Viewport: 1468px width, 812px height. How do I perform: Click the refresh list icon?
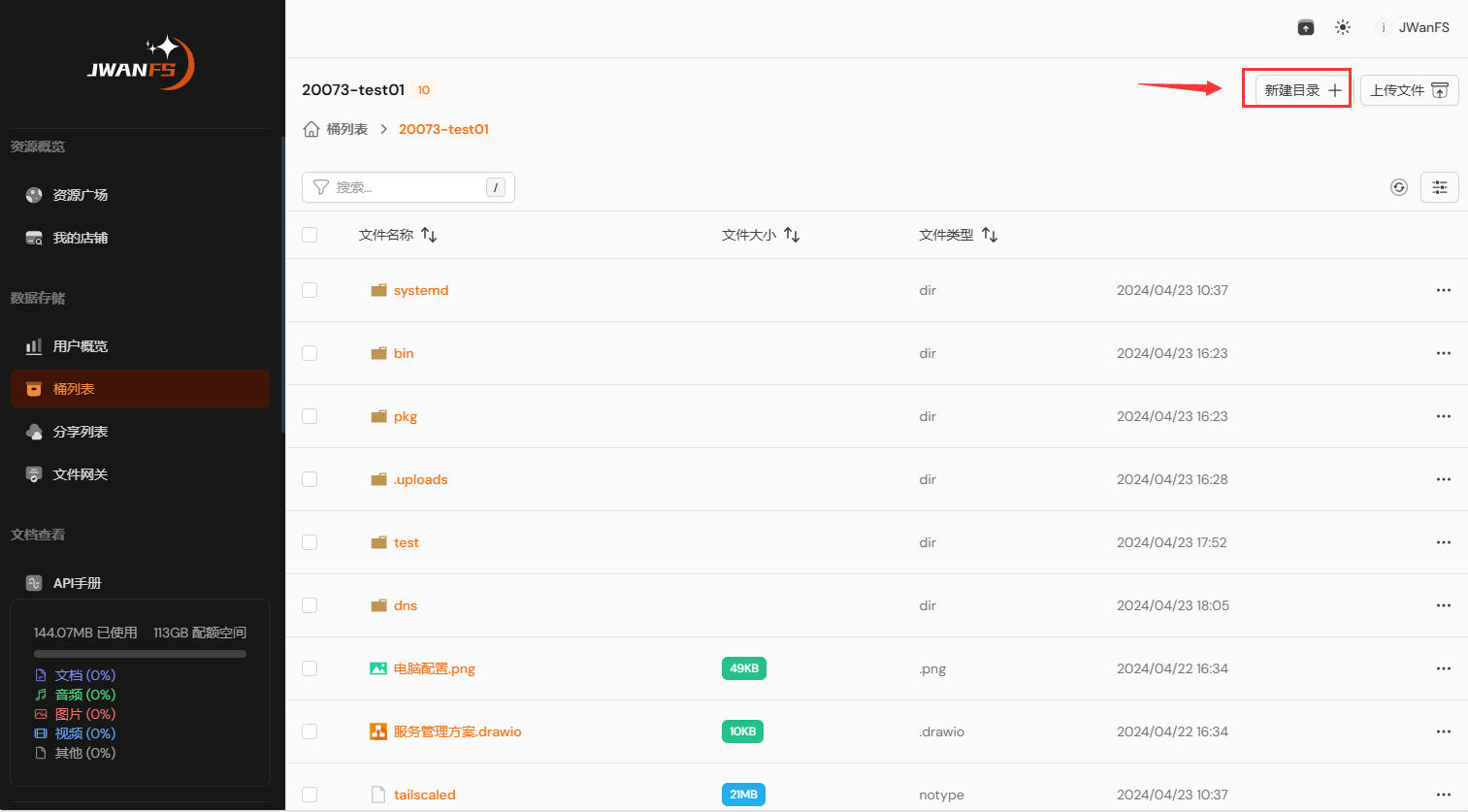pyautogui.click(x=1399, y=187)
